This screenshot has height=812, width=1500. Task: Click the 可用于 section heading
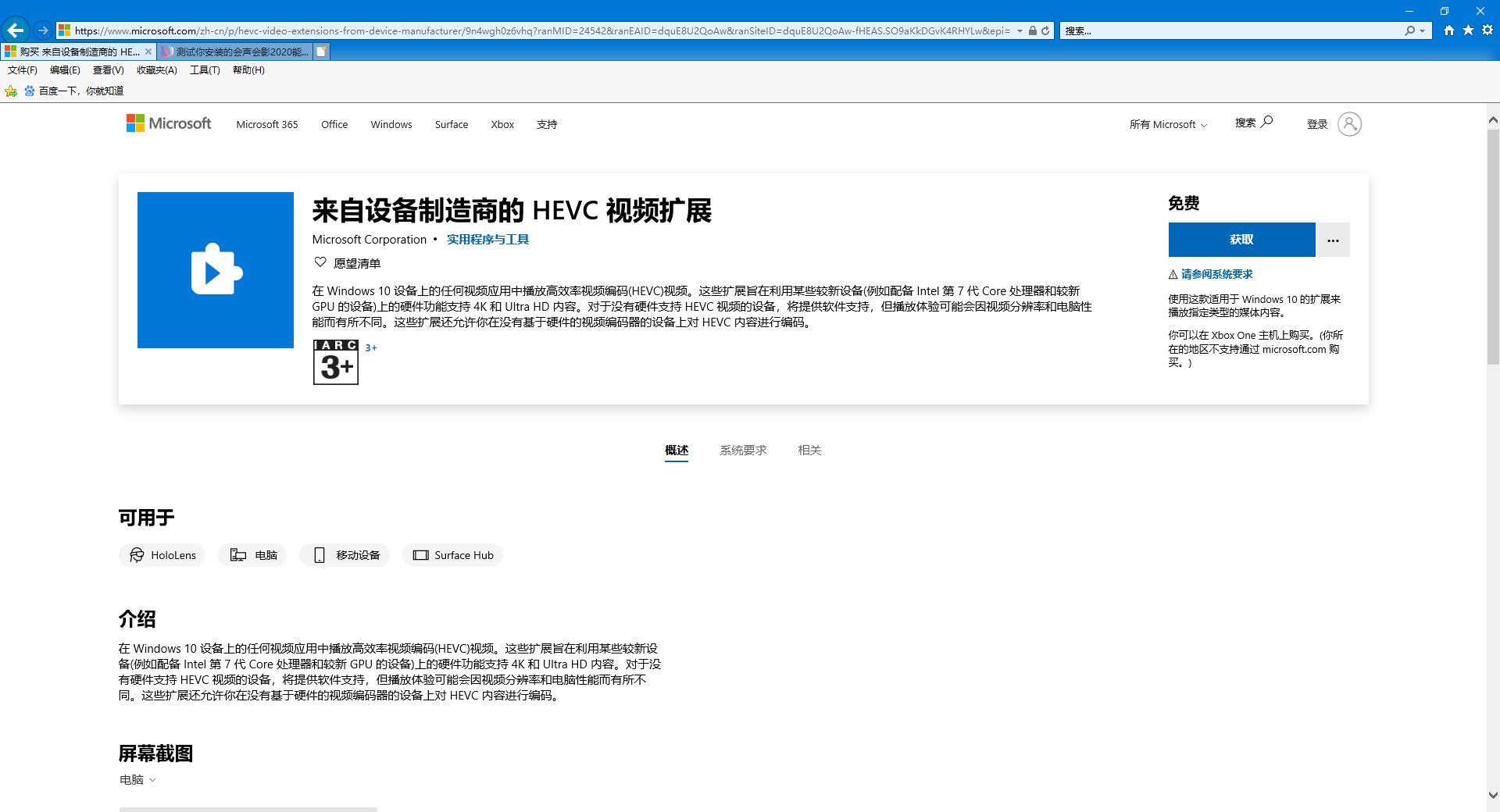(147, 518)
